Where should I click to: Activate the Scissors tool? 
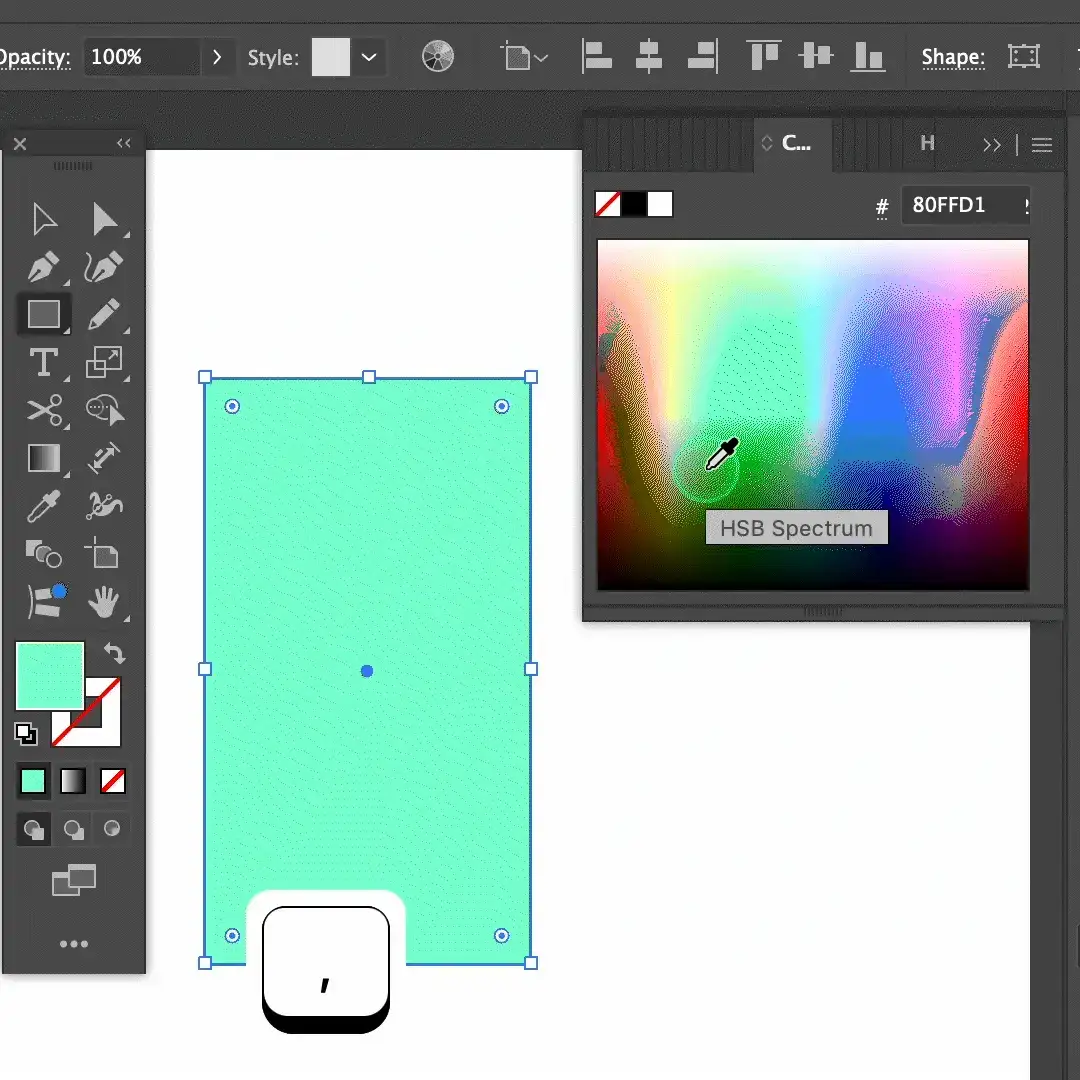click(x=44, y=410)
